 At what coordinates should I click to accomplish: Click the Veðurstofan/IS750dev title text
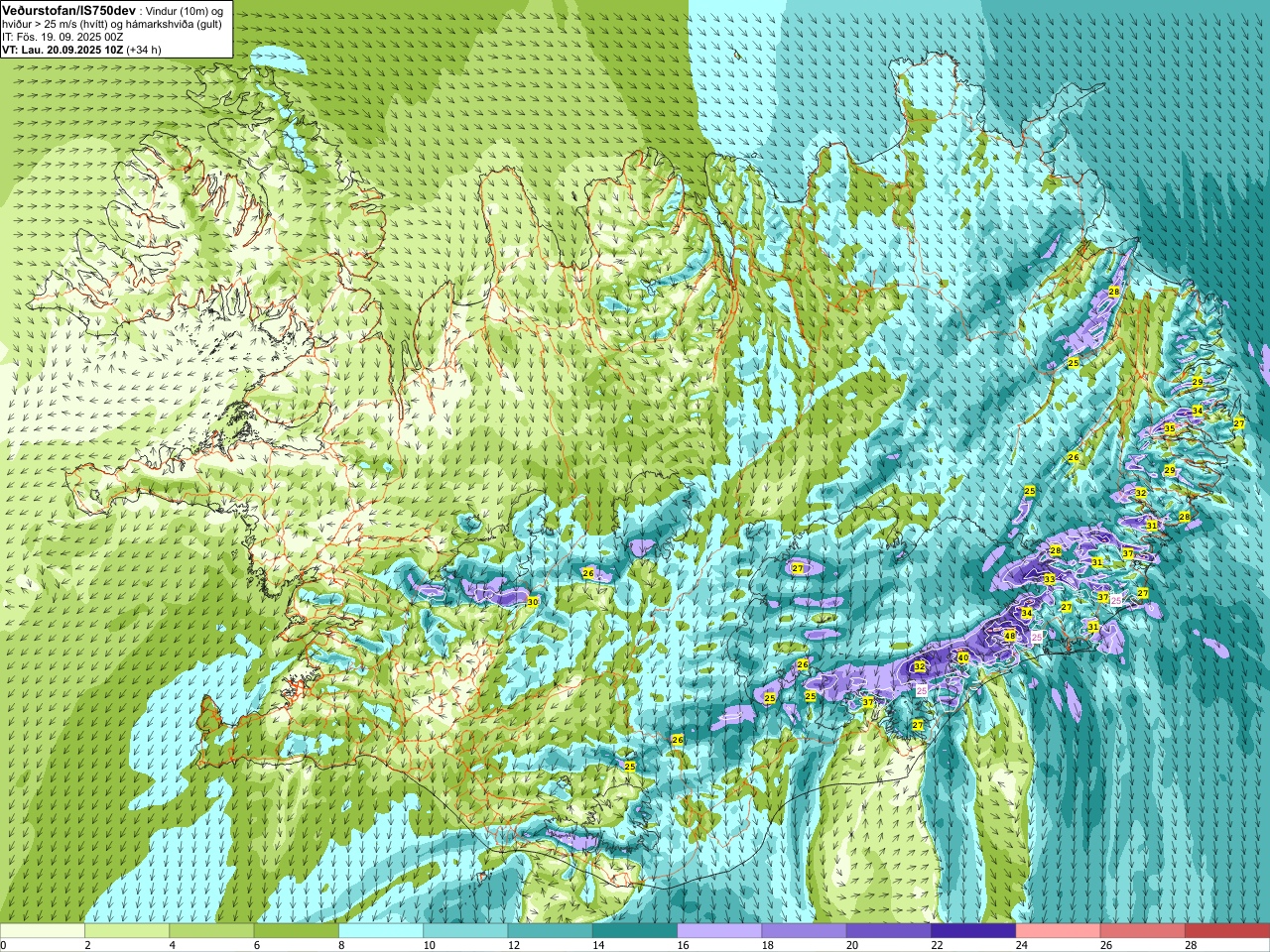[x=68, y=10]
